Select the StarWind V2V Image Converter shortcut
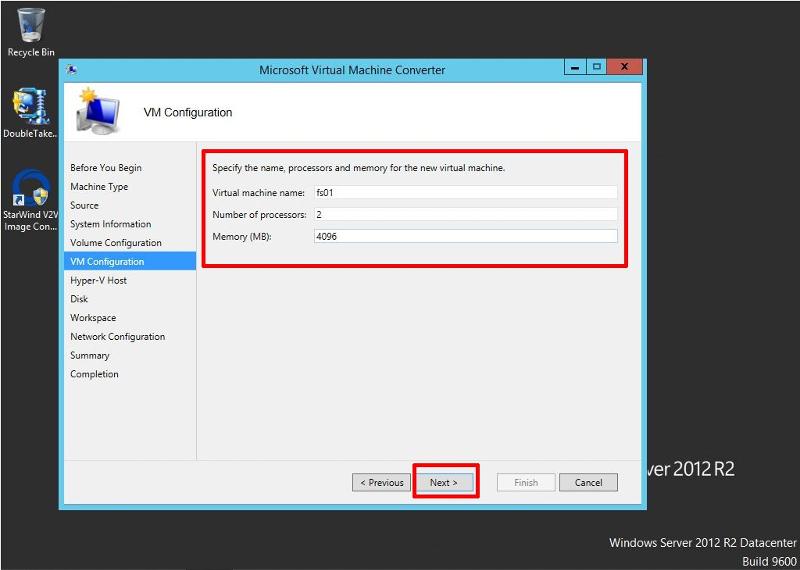Viewport: 800px width, 570px height. [x=30, y=201]
